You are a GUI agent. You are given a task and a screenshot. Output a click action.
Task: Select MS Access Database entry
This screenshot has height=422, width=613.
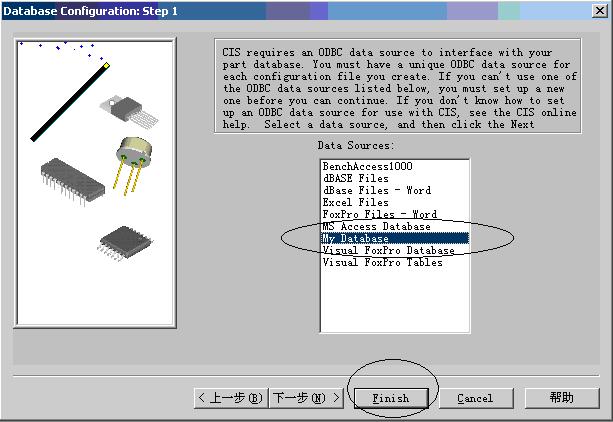tap(395, 226)
